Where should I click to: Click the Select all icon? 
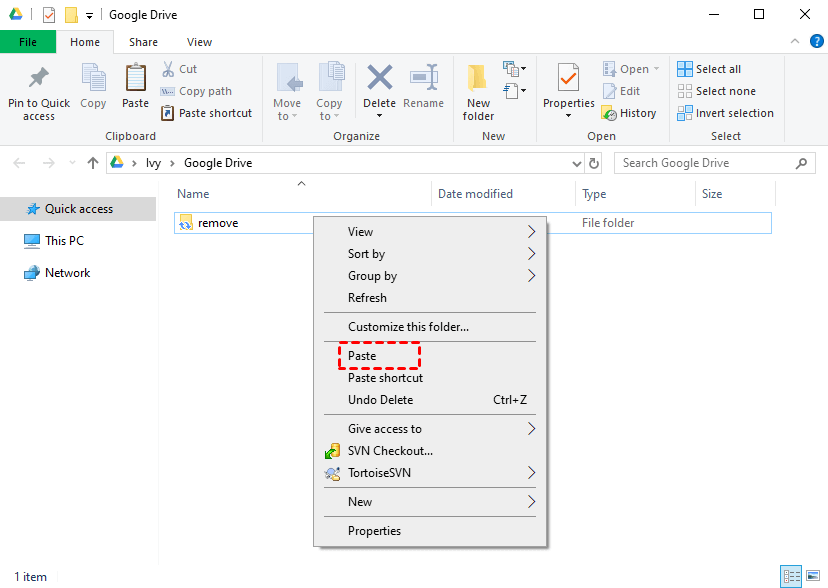coord(685,69)
